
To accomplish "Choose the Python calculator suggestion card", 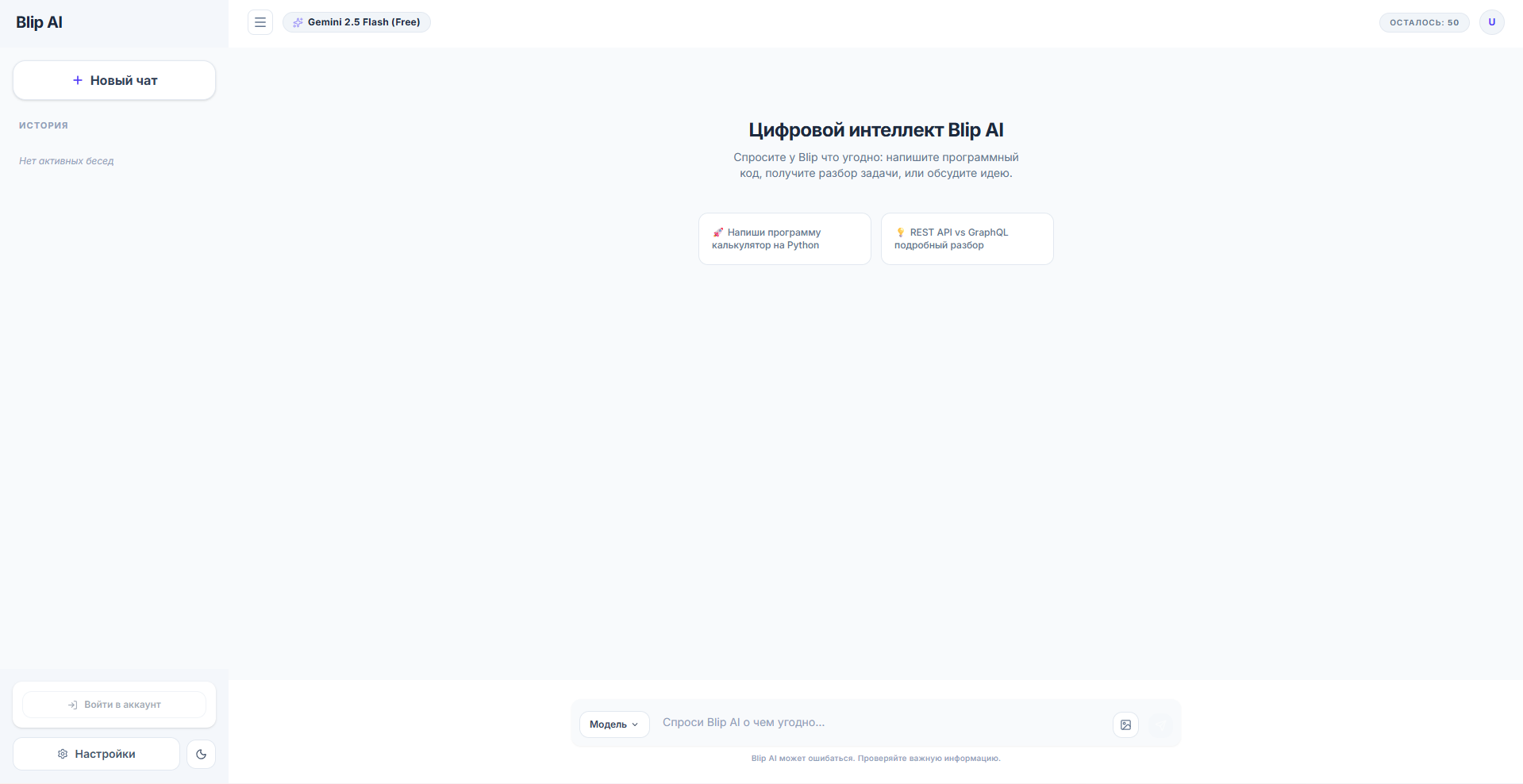I will point(785,239).
